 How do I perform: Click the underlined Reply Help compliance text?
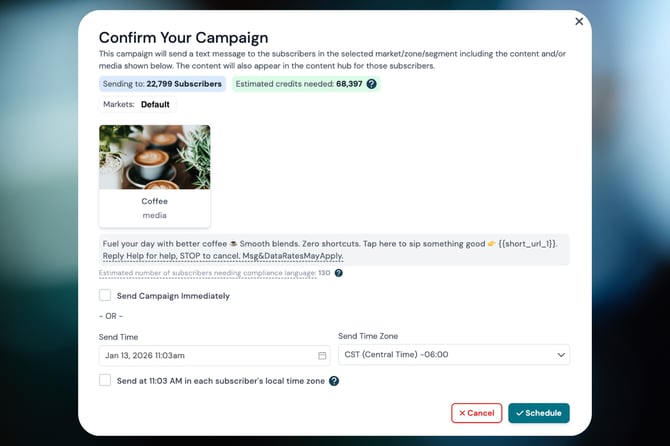click(222, 257)
